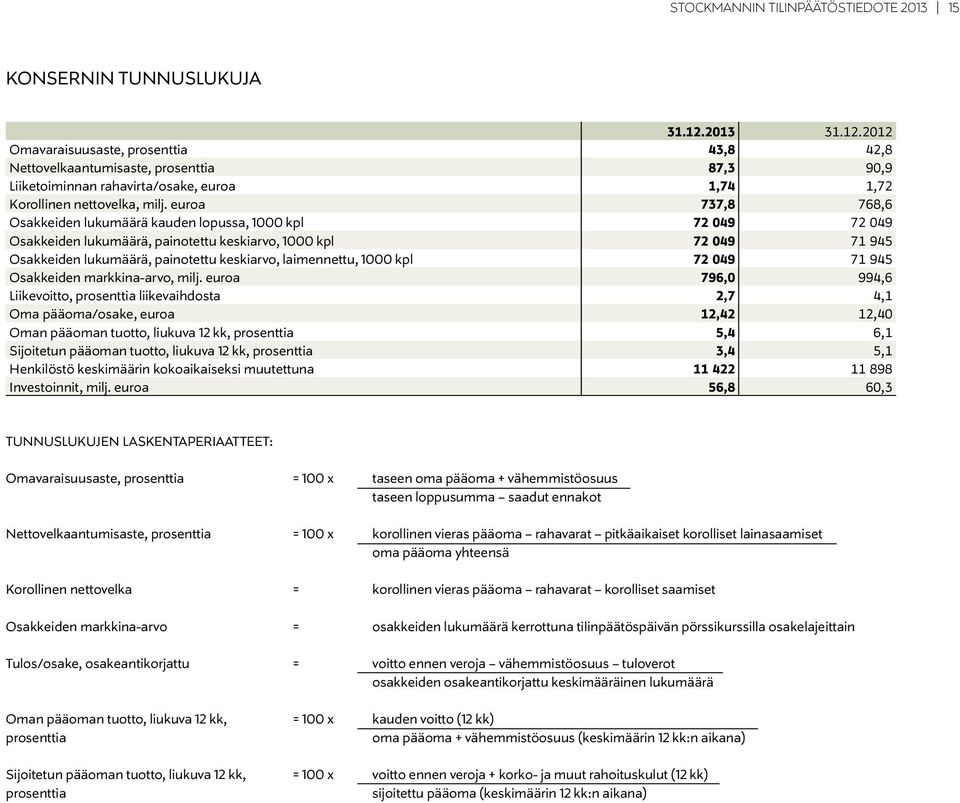The height and width of the screenshot is (803, 960).
Task: Click denominator 'osakkeiden osakeantikorjattu keskimääräinen lukumäärä'
Action: point(542,682)
